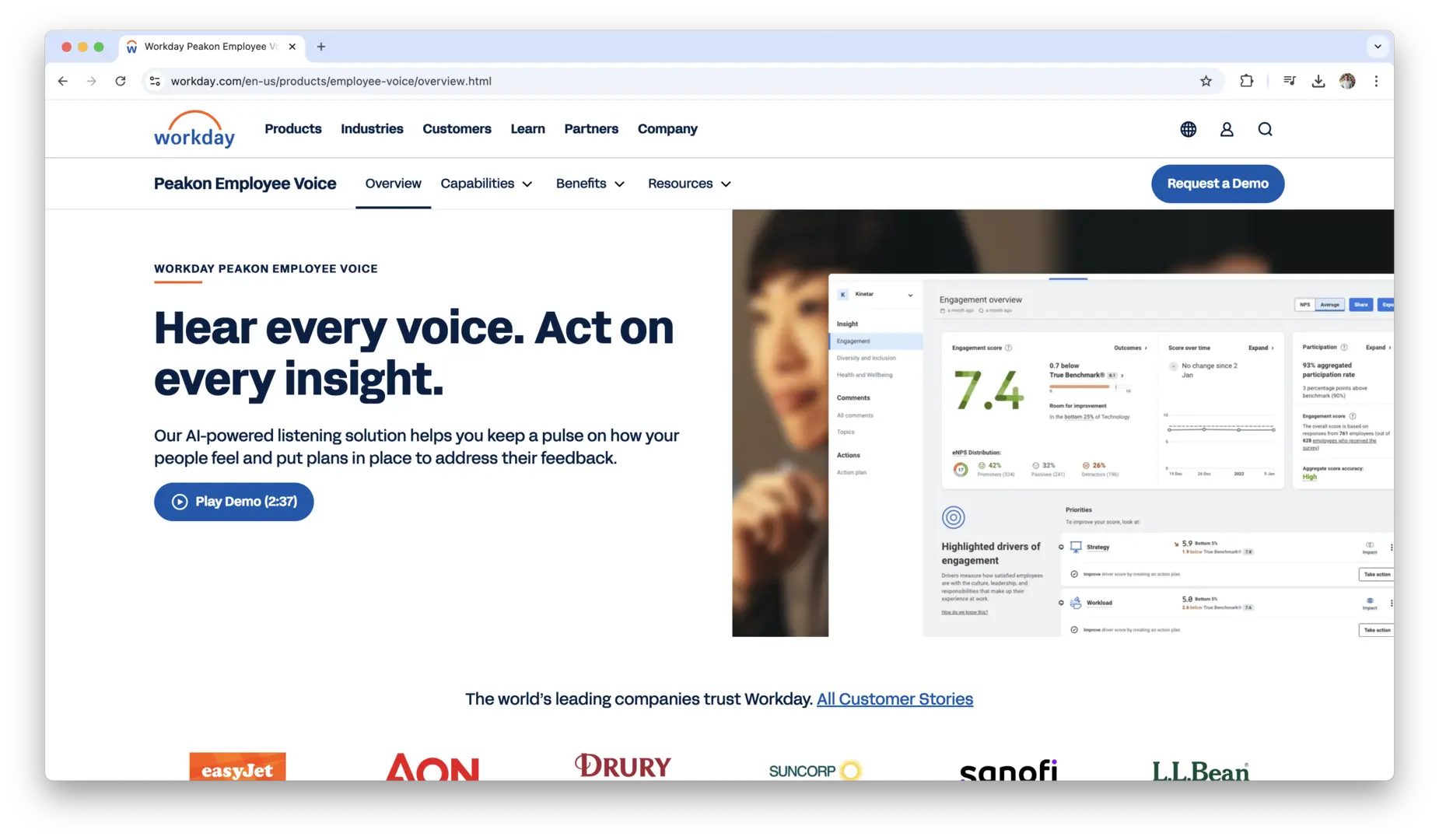
Task: Click the Request a Demo button
Action: coord(1217,184)
